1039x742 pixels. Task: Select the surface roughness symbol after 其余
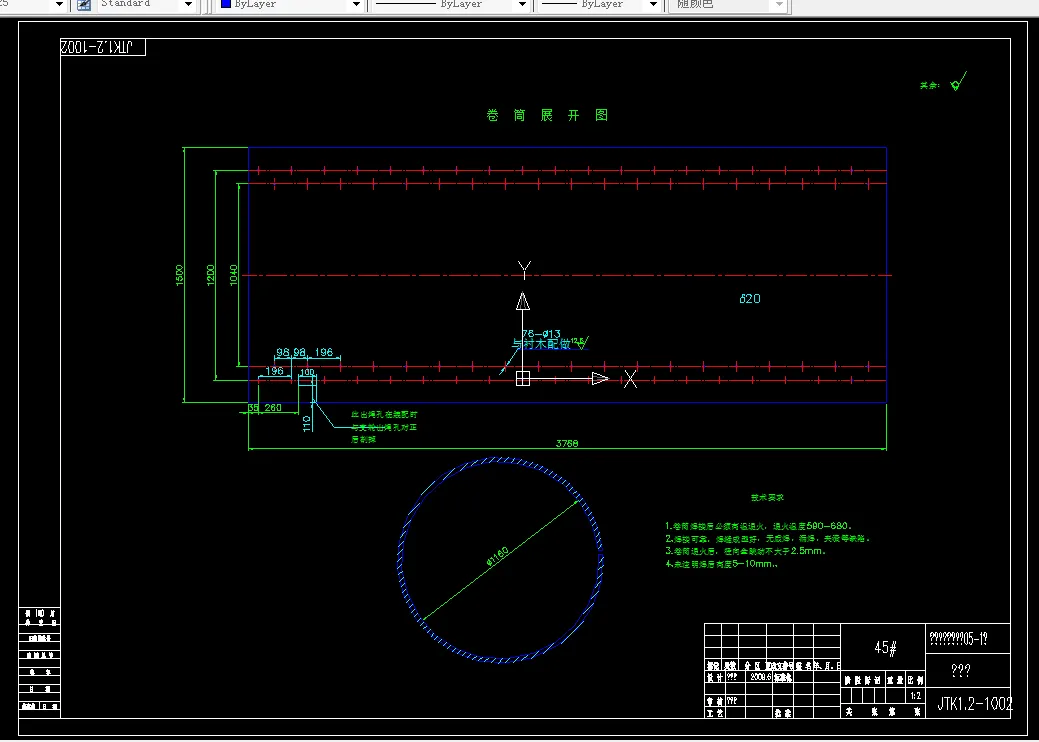(957, 81)
